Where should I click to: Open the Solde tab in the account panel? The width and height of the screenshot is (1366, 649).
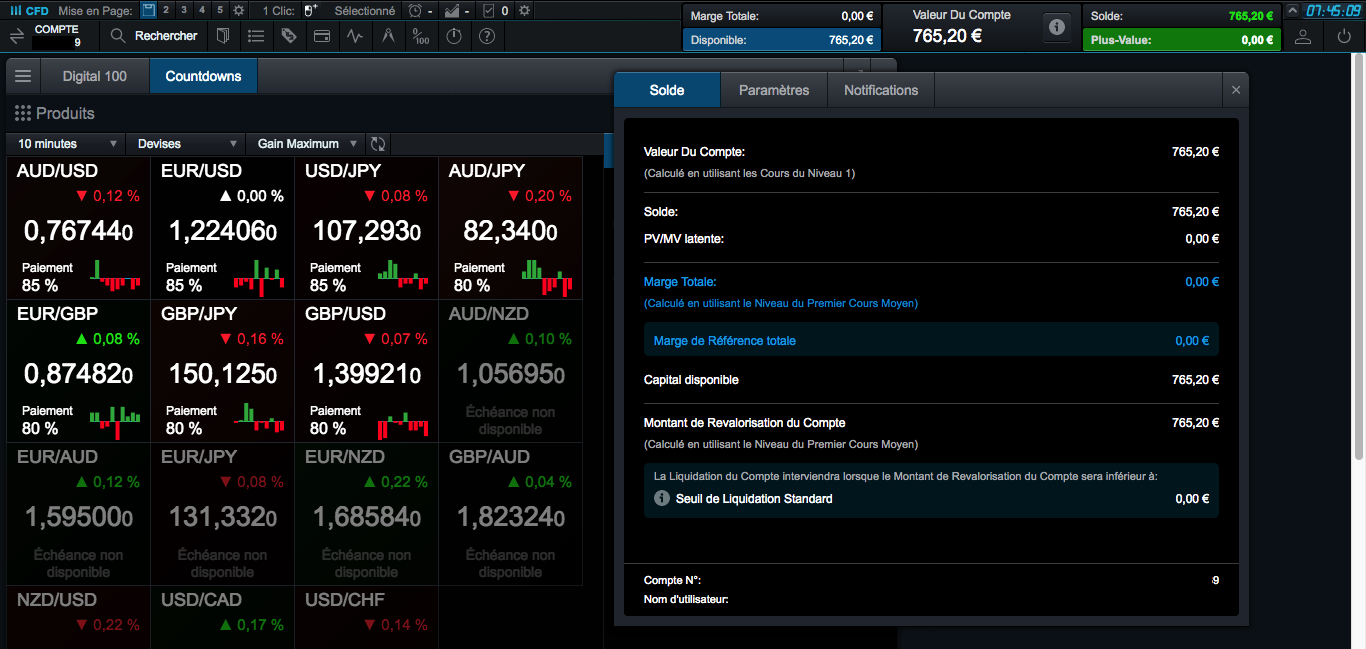click(x=667, y=90)
